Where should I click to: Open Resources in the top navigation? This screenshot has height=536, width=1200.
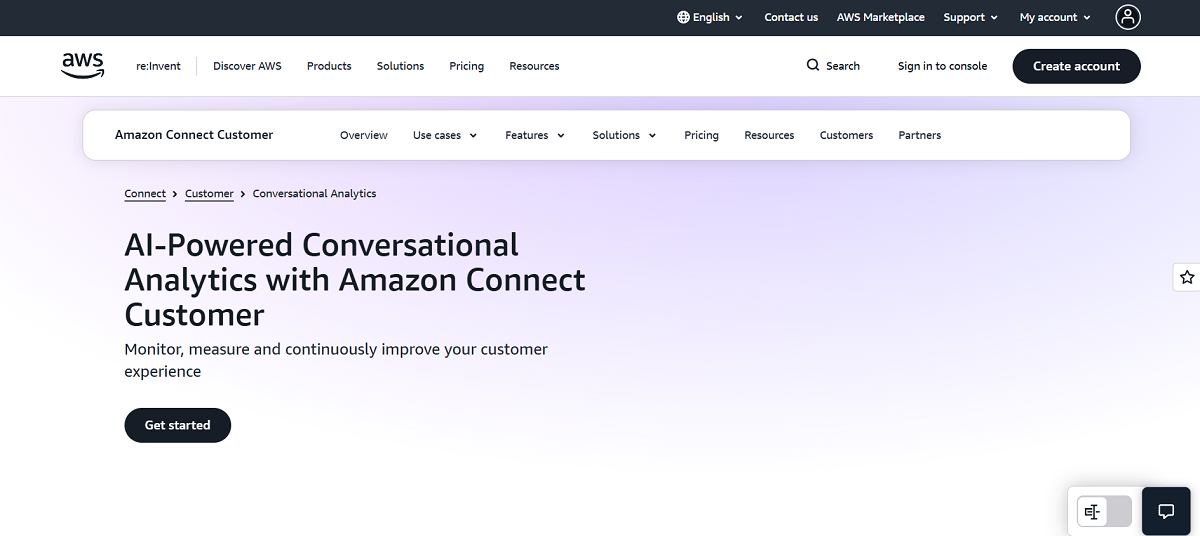[534, 66]
